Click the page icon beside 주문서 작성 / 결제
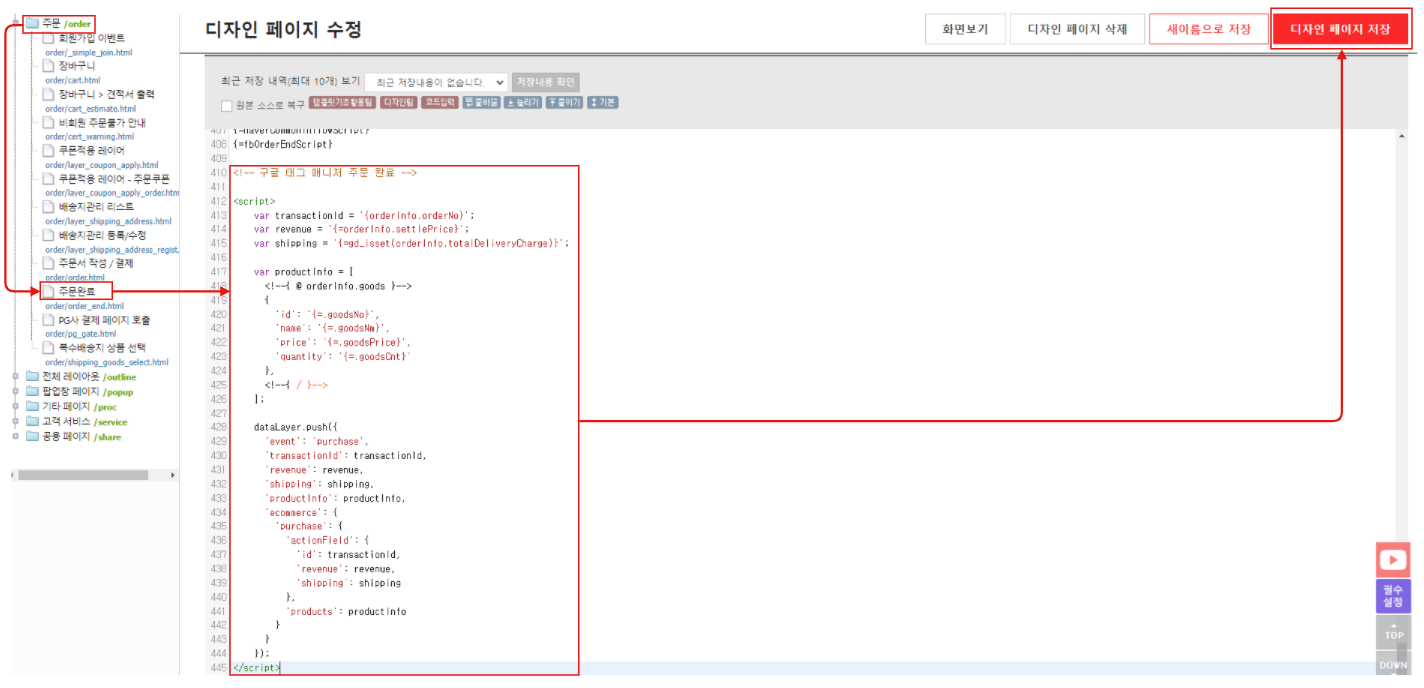This screenshot has width=1424, height=688. (x=48, y=264)
